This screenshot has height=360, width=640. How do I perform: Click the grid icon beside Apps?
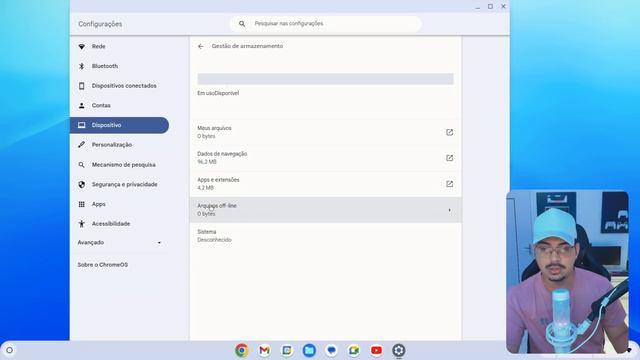[82, 204]
